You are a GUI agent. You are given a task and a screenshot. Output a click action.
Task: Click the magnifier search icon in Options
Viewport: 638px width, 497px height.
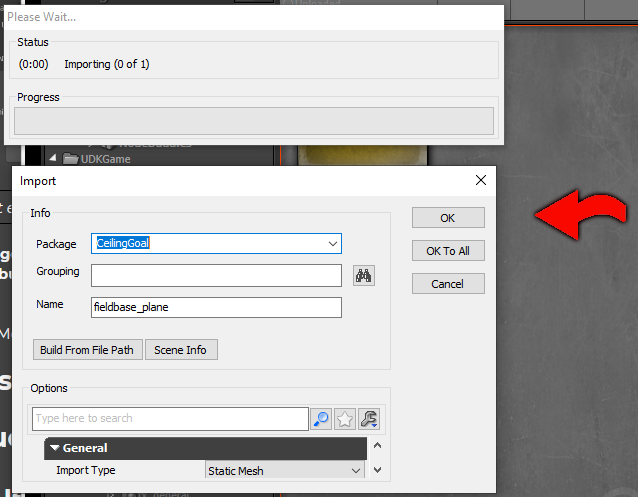[321, 418]
